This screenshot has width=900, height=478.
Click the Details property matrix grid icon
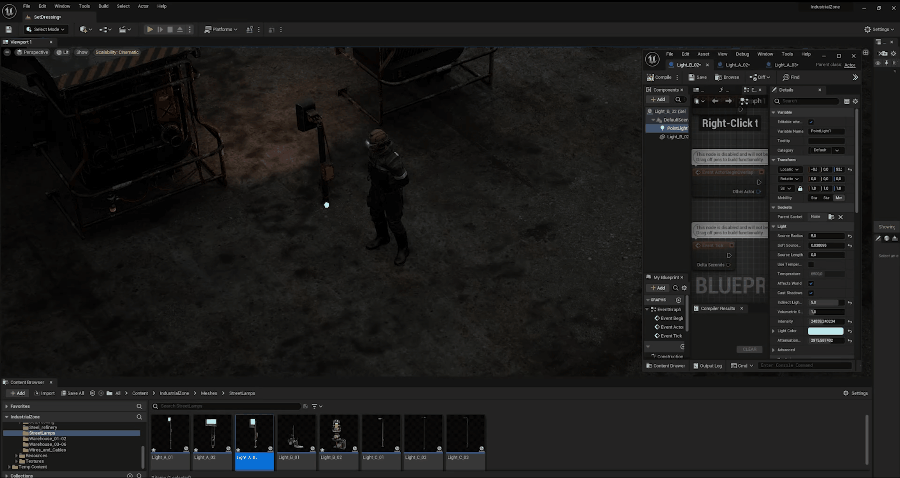[847, 102]
